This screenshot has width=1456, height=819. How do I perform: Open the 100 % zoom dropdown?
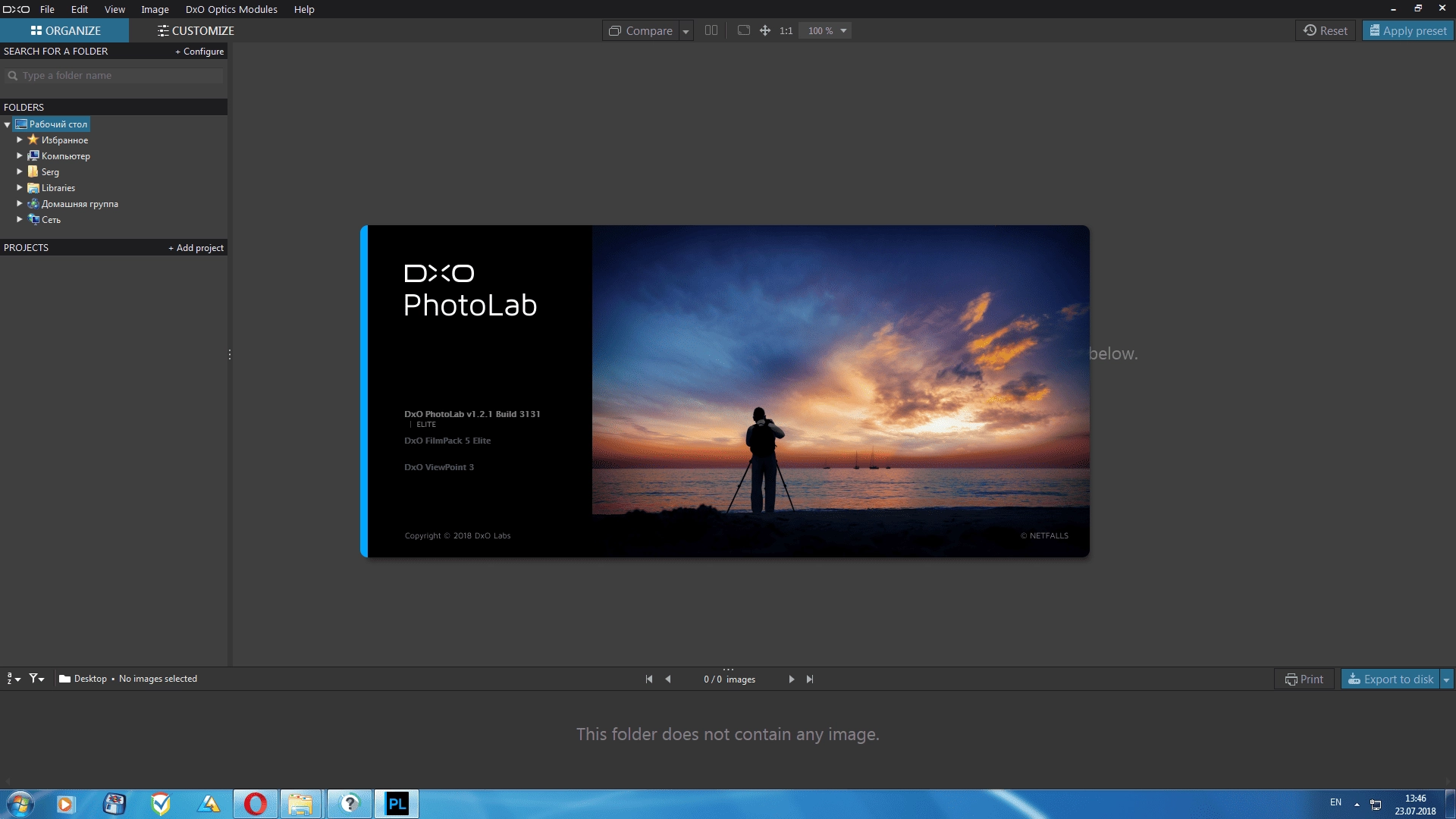[825, 30]
